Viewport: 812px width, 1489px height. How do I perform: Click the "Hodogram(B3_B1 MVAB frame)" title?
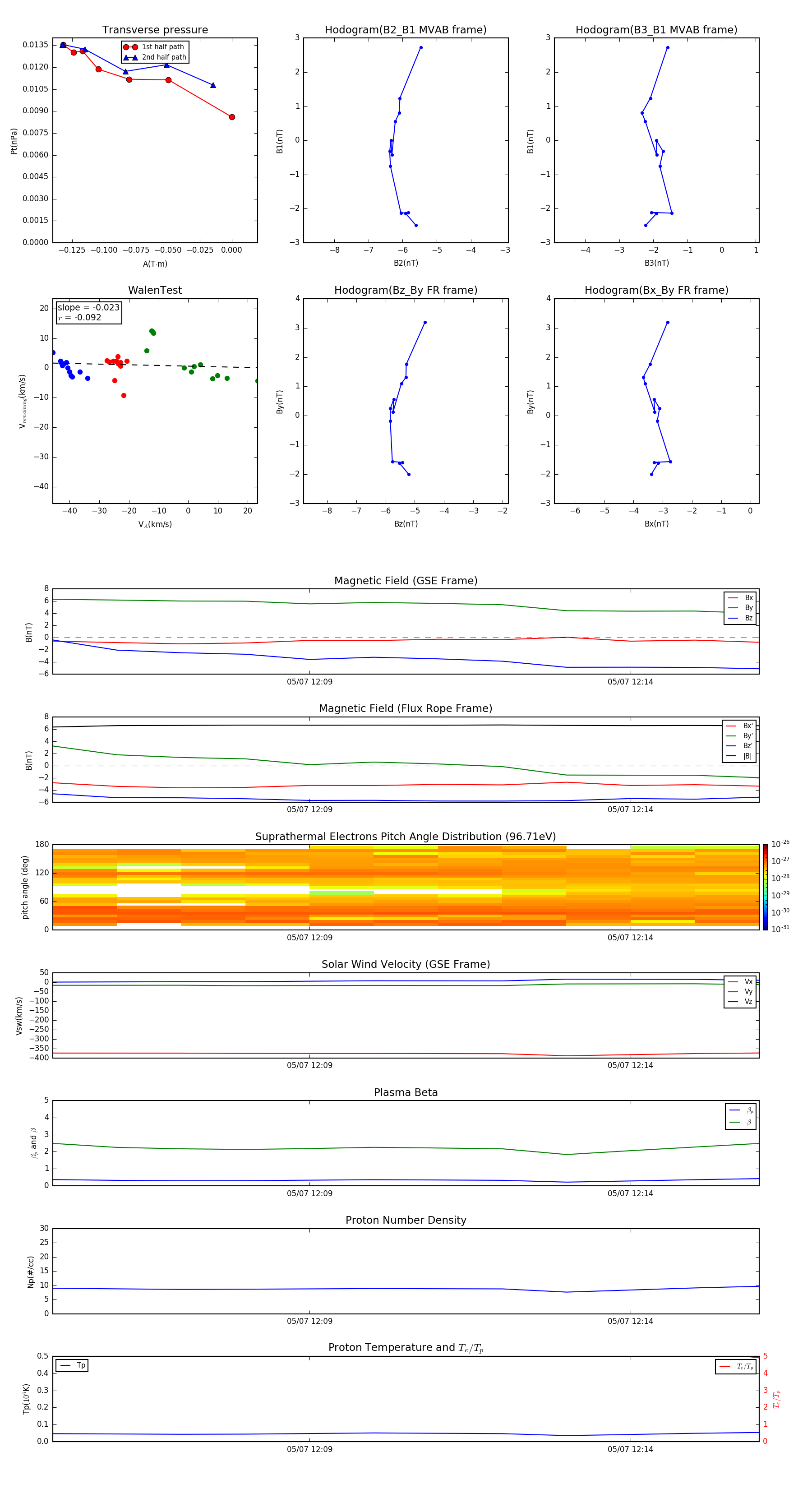coord(656,30)
